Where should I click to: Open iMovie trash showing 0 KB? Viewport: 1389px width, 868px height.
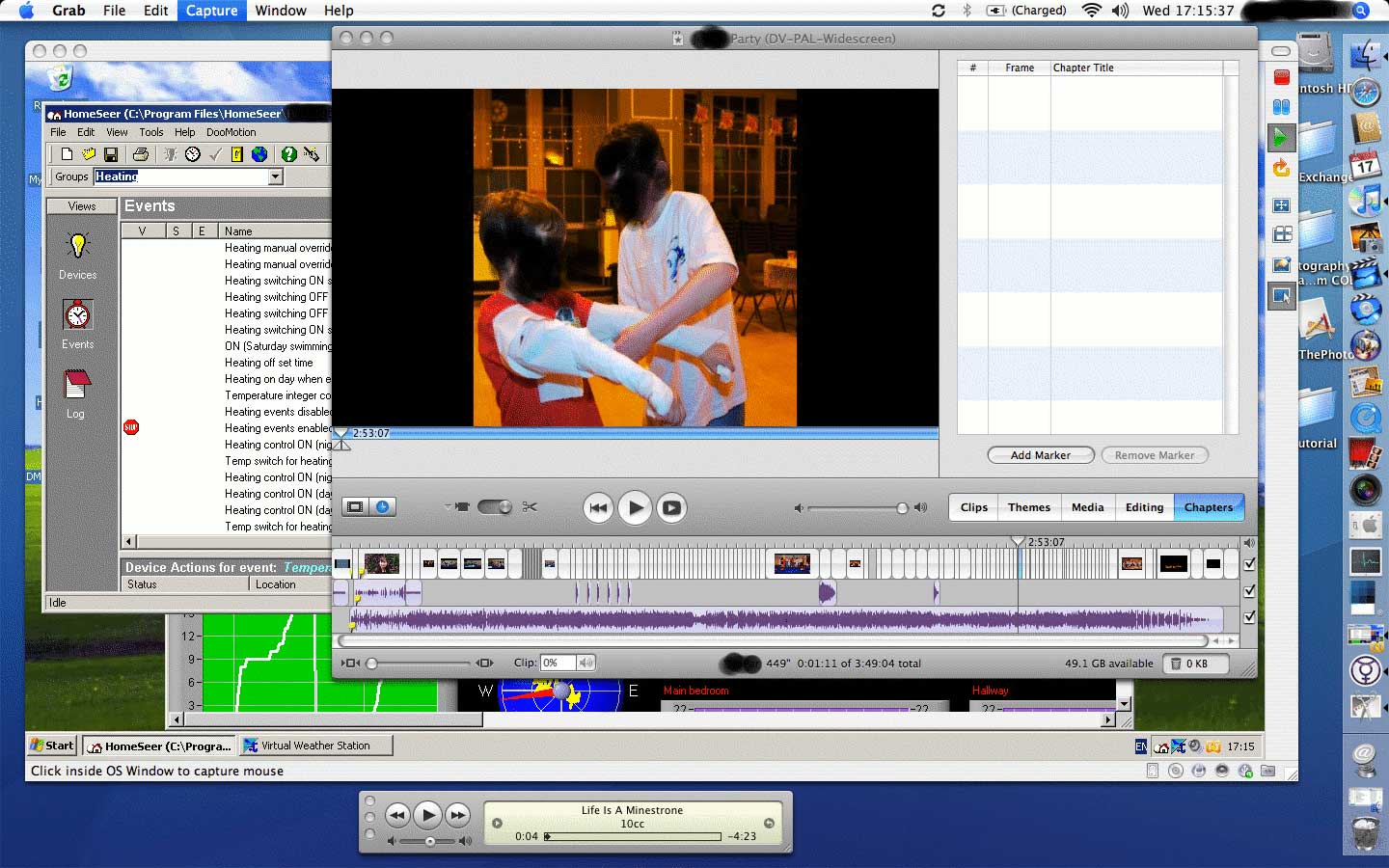pyautogui.click(x=1195, y=664)
